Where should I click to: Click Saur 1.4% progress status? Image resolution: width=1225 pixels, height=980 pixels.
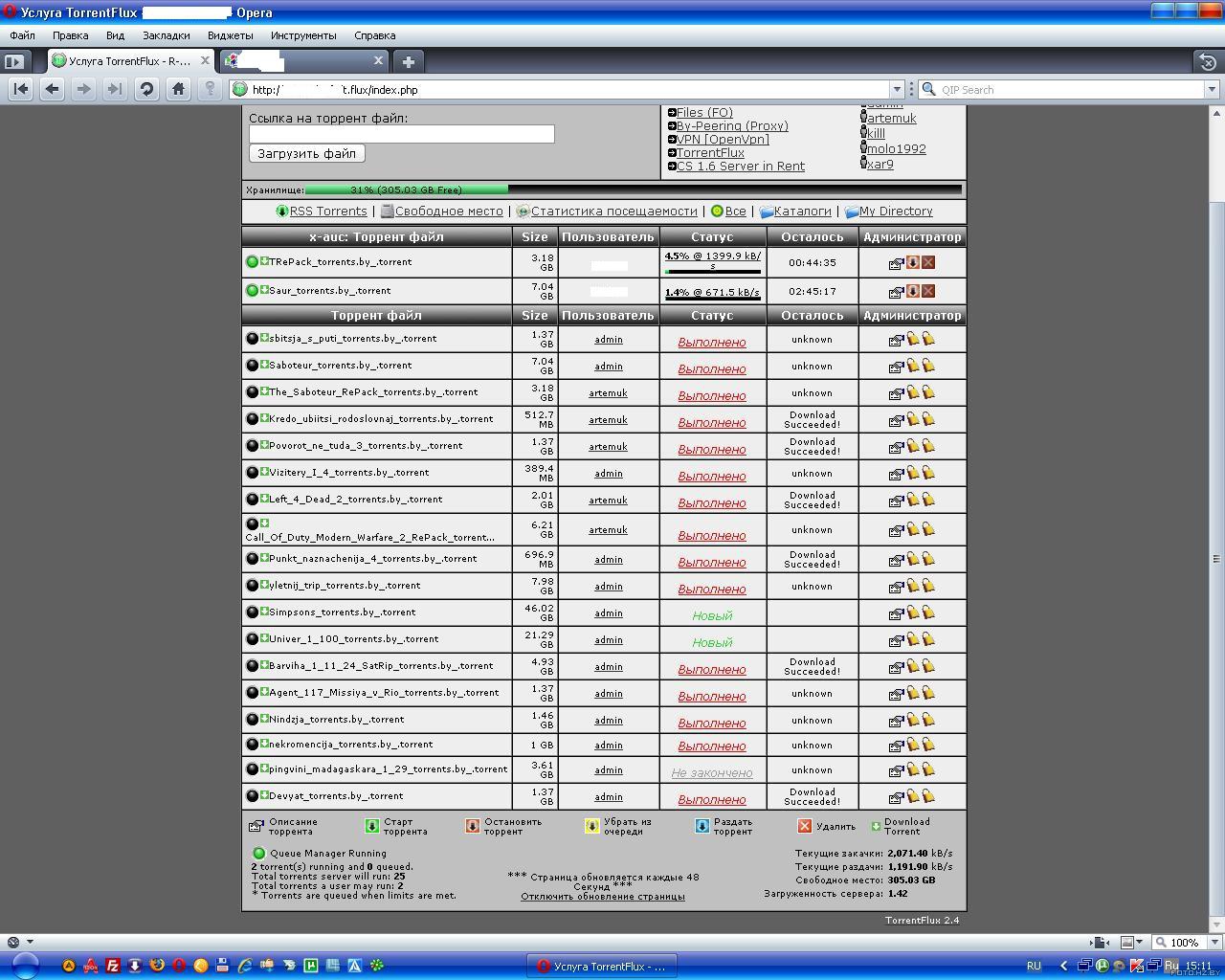pos(712,292)
